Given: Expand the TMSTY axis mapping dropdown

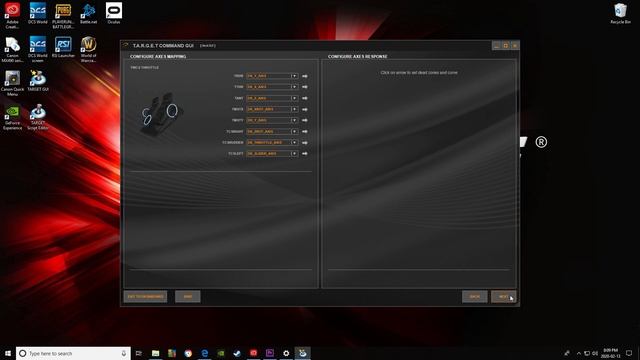Looking at the screenshot, I should pyautogui.click(x=294, y=120).
